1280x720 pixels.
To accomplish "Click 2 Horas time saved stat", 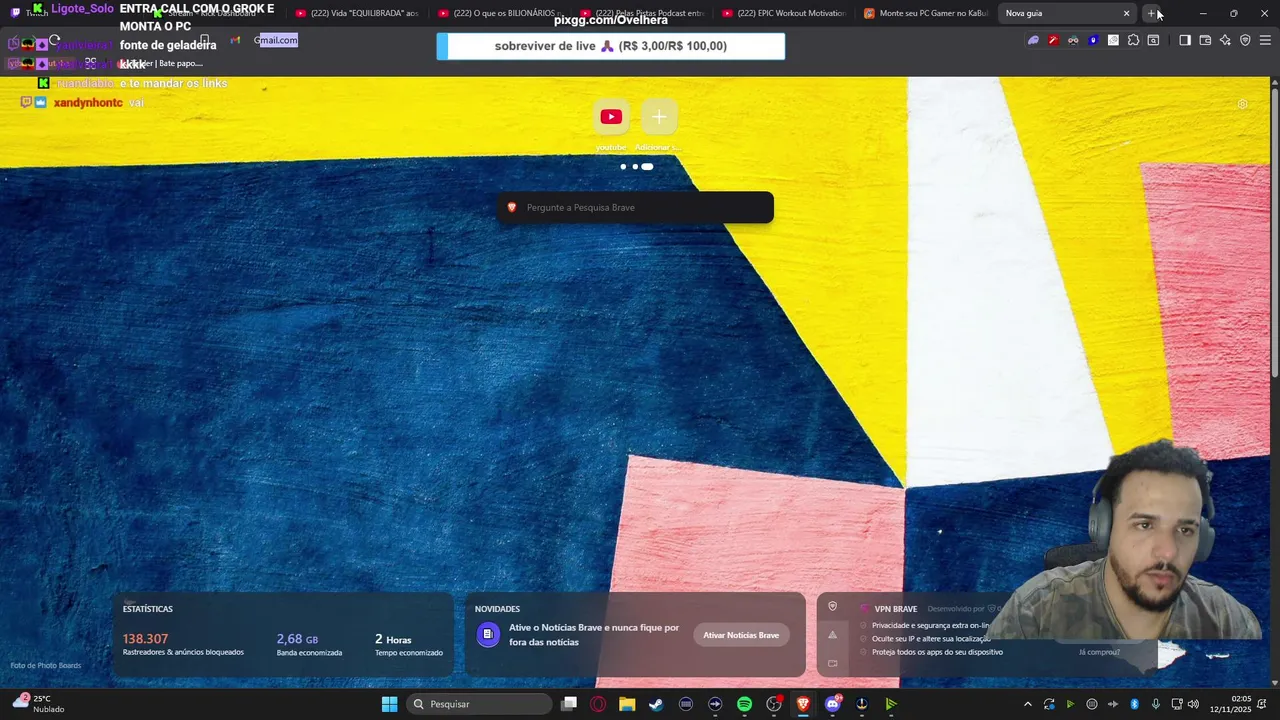I will coord(393,639).
